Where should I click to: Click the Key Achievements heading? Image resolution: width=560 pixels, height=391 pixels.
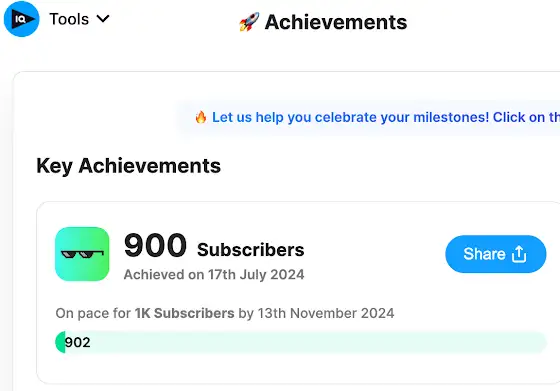click(129, 166)
